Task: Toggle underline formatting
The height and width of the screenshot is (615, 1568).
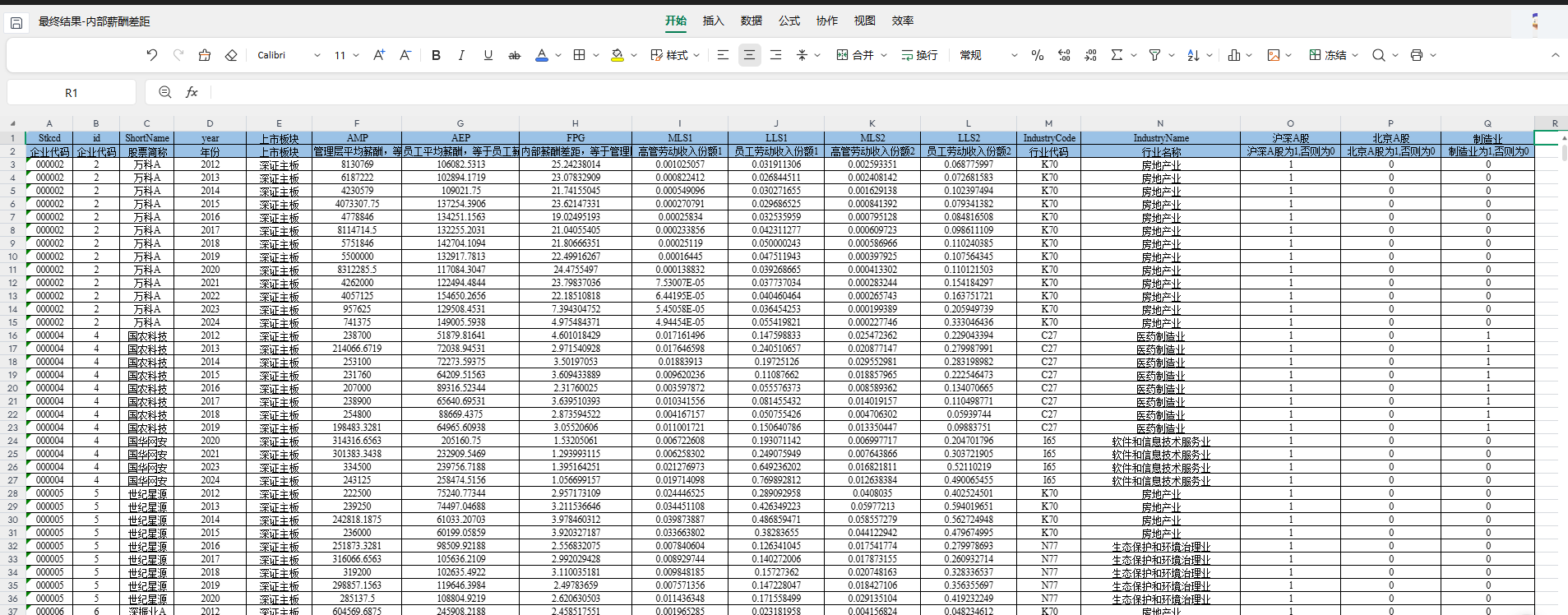Action: 488,55
